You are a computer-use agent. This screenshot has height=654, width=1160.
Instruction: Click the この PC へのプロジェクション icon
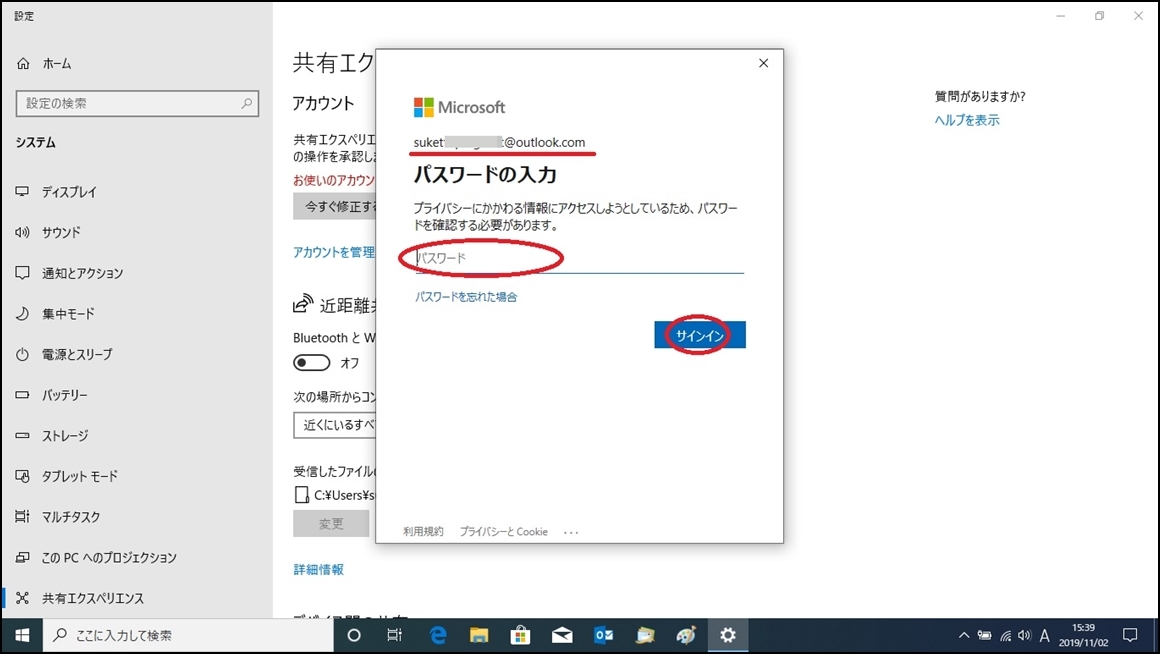[x=22, y=557]
